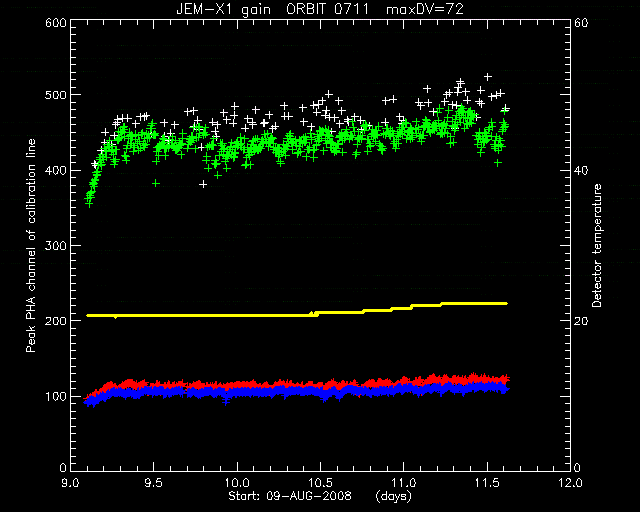The image size is (640, 512).
Task: Click the 40 tick label on right axis
Action: point(581,170)
